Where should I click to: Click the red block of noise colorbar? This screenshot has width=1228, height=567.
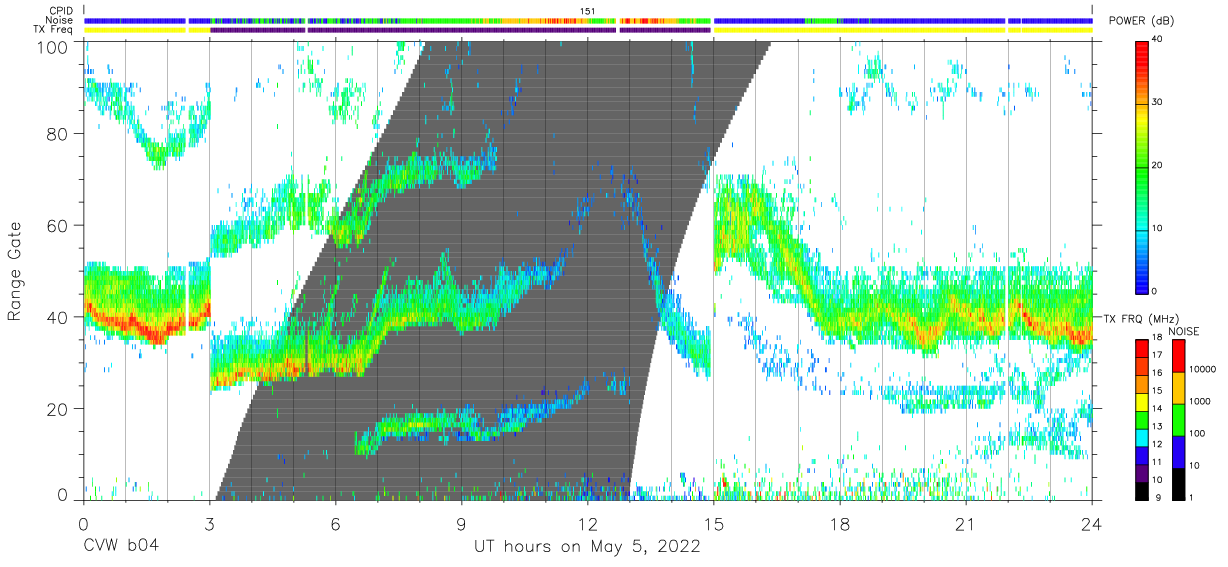[1177, 356]
